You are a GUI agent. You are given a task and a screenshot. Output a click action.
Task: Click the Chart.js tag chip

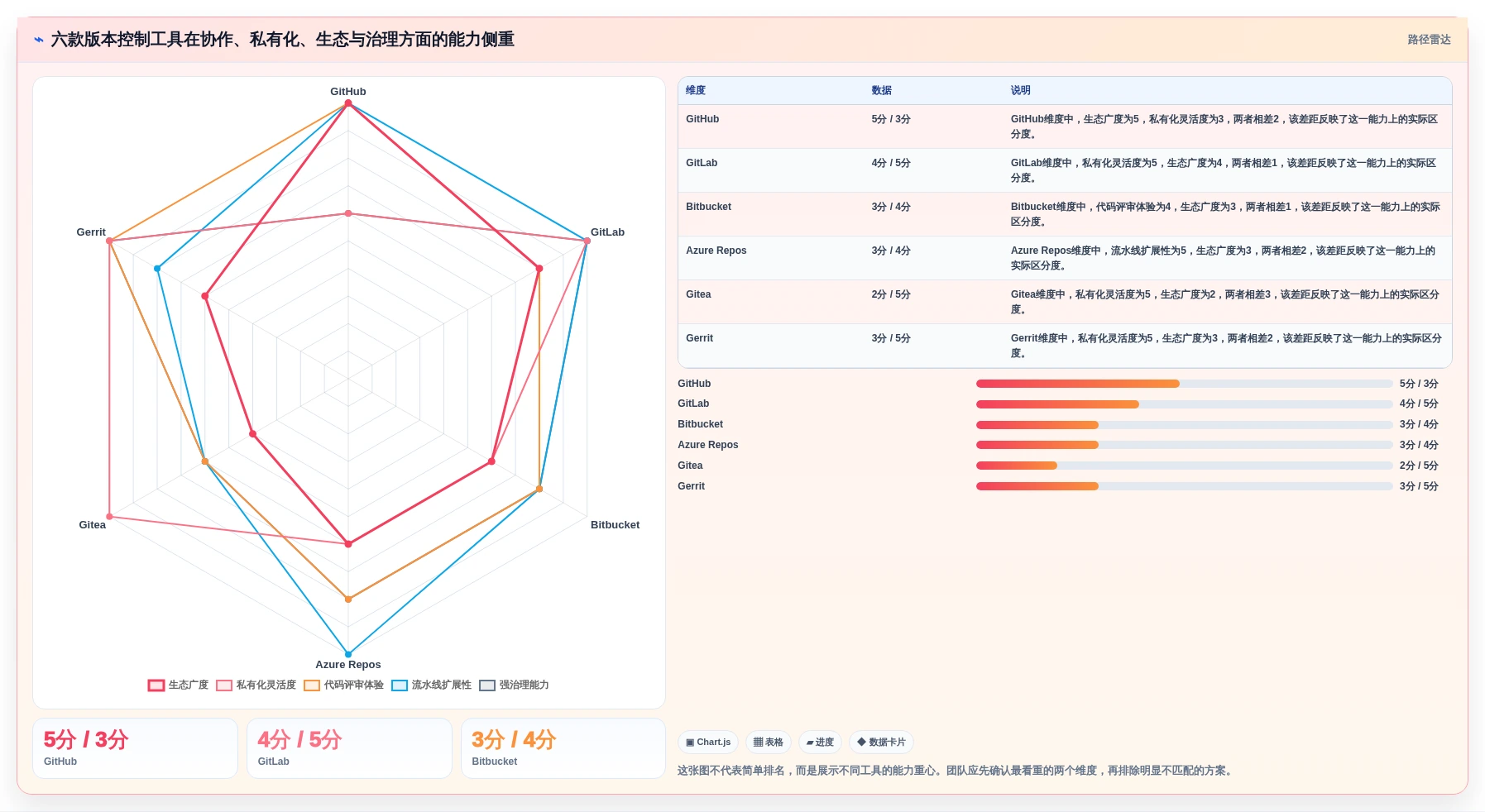[x=708, y=743]
